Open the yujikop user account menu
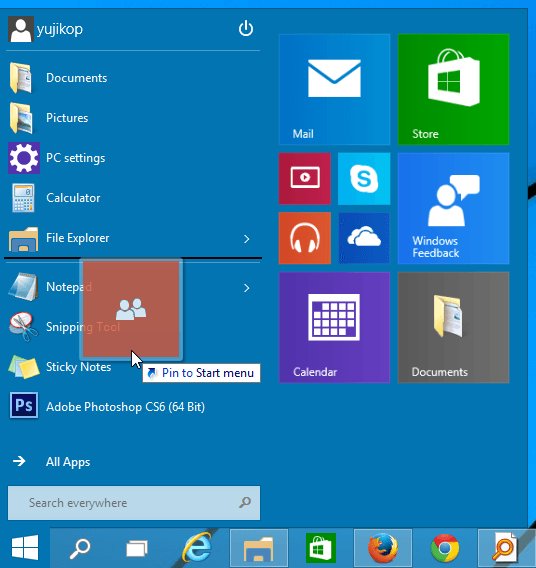 click(x=46, y=29)
